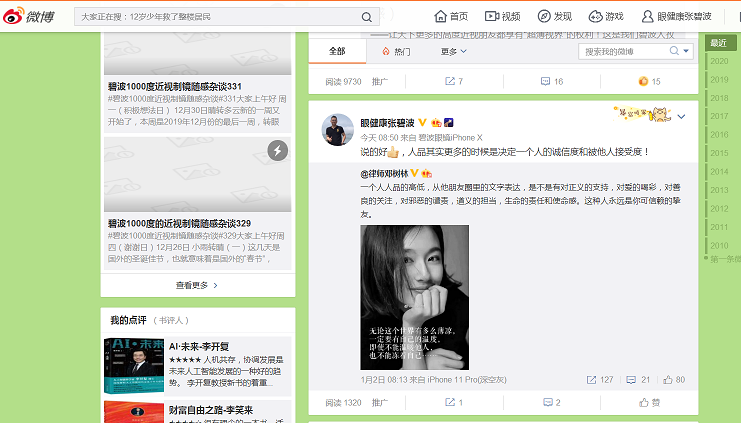Click magnifier icon in my-weibo search
Screen dimensions: 741x423
click(674, 51)
